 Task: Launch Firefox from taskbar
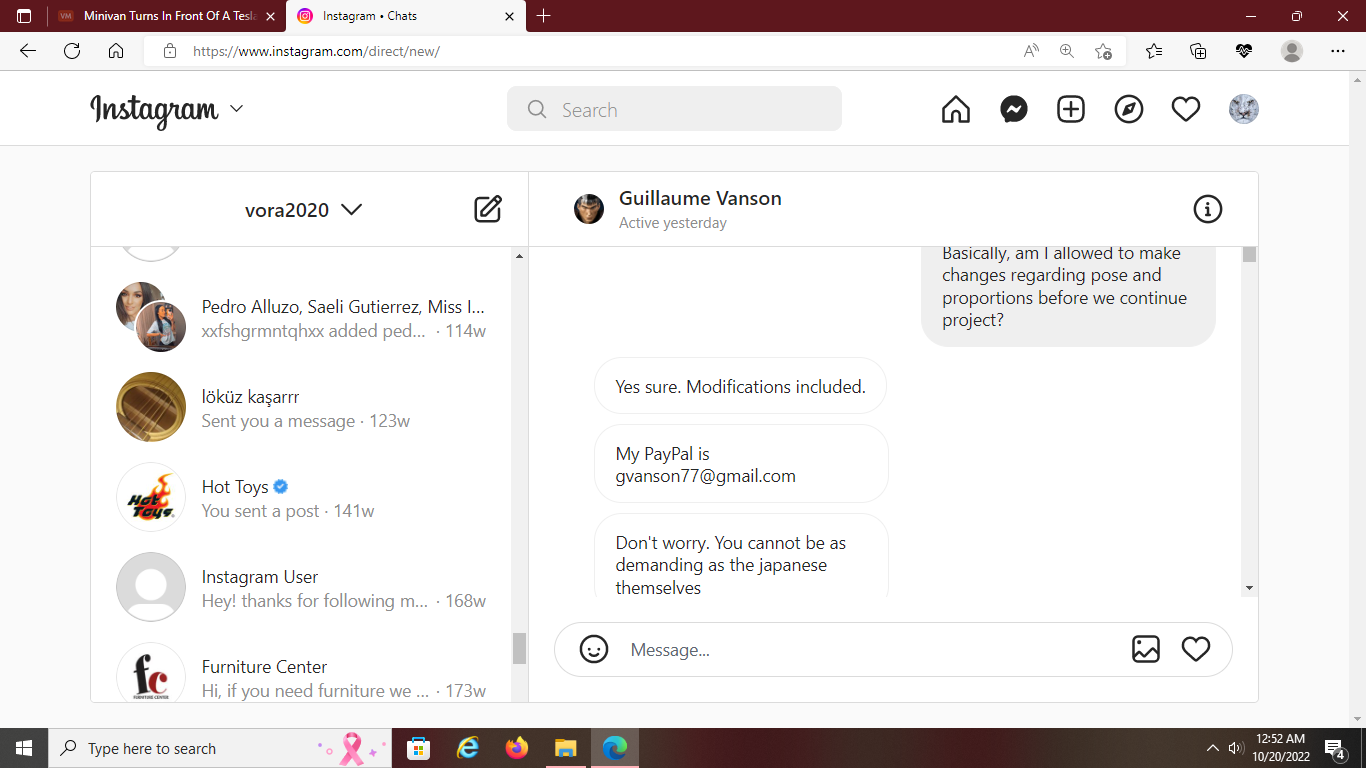[516, 748]
